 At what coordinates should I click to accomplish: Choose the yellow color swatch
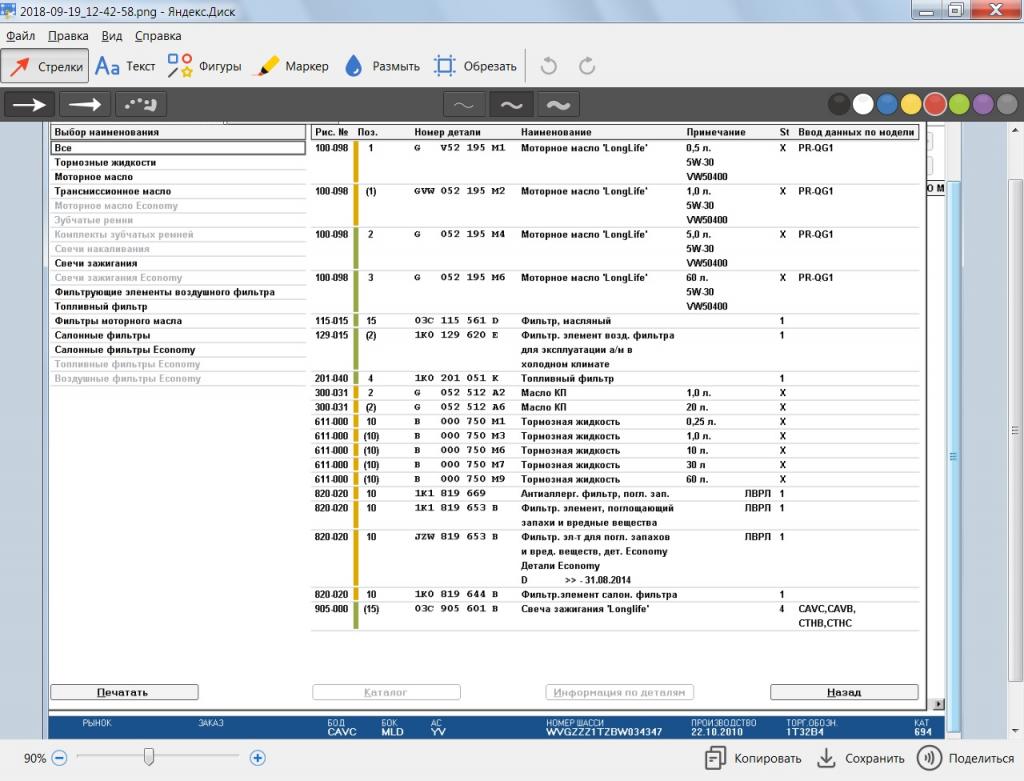point(911,104)
